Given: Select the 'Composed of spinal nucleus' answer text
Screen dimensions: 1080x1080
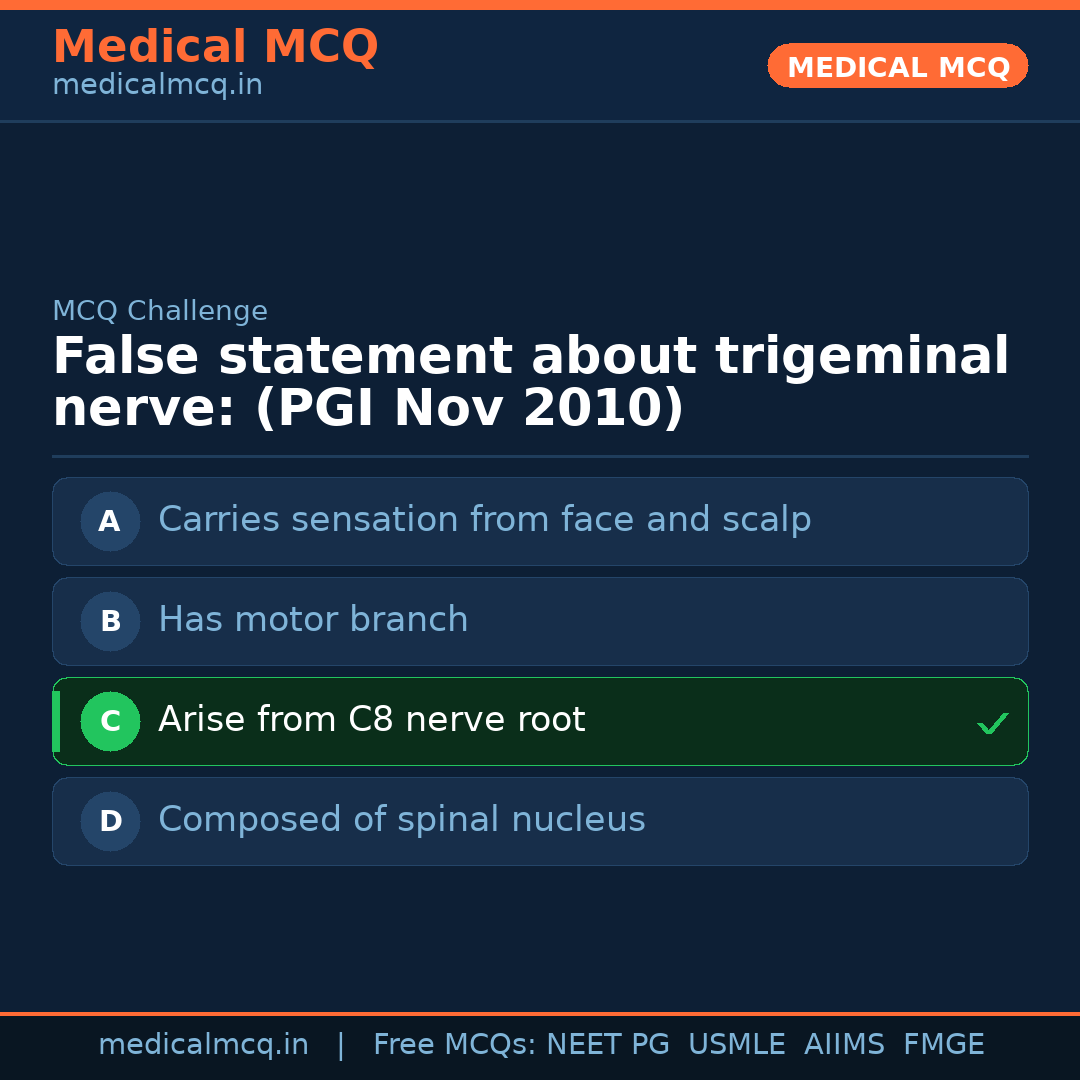Looking at the screenshot, I should 401,820.
